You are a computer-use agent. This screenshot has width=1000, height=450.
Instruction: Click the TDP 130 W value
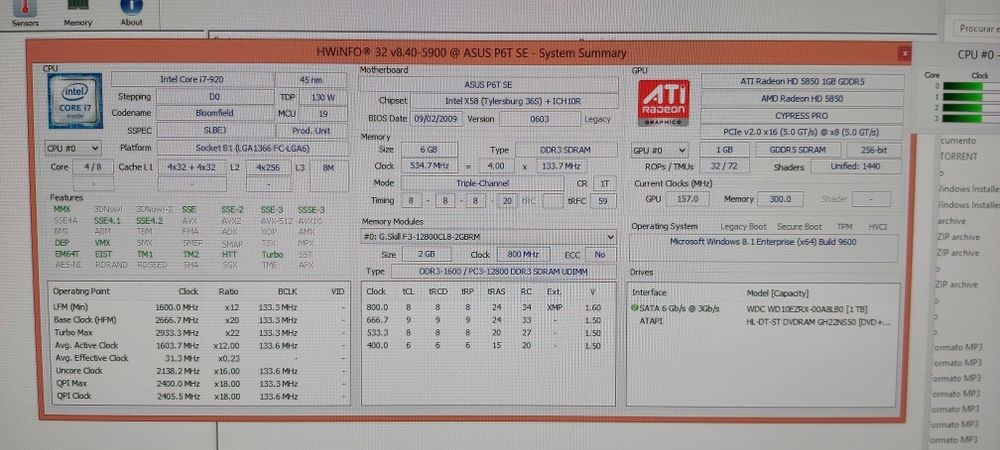(321, 98)
